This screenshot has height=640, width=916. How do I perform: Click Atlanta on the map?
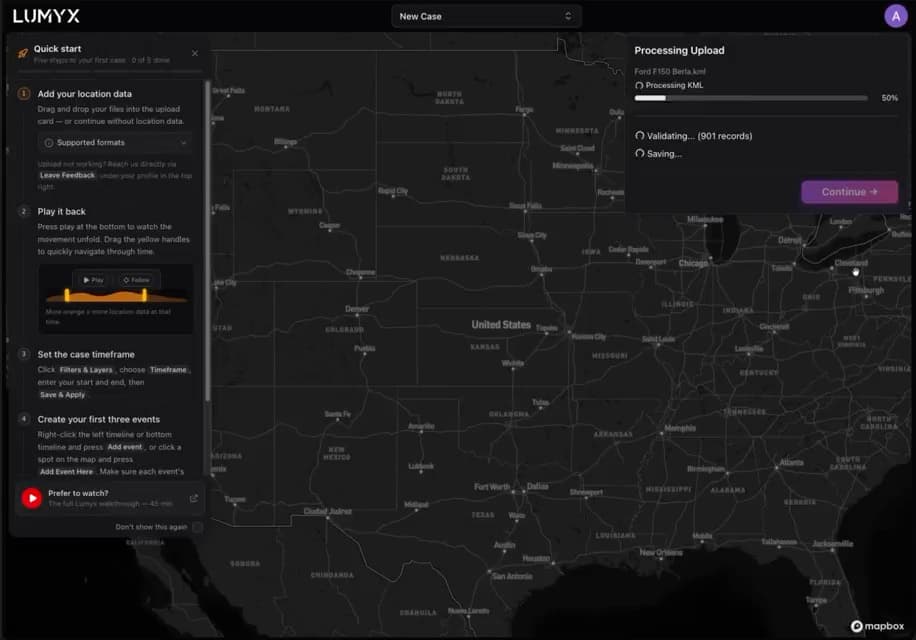tap(792, 462)
